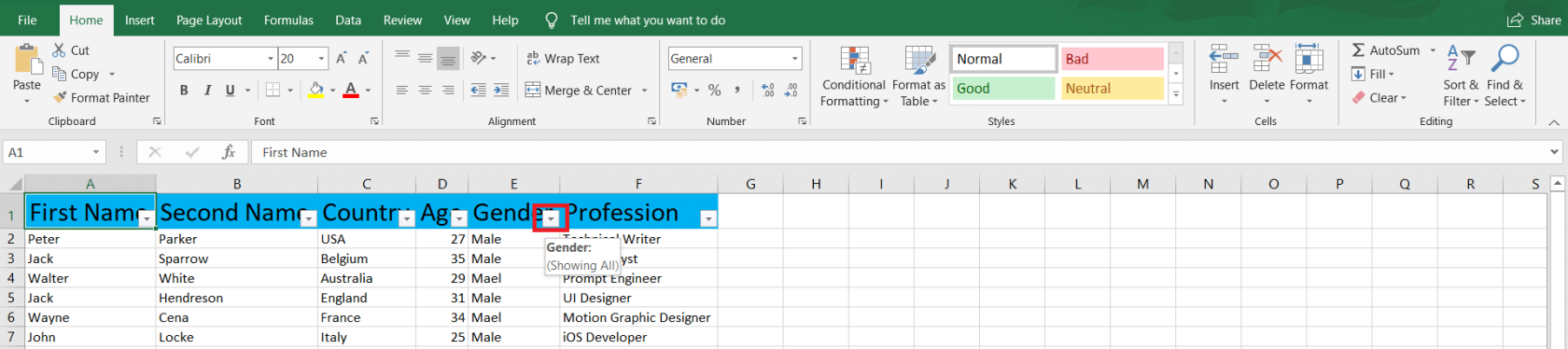Open Country column filter dropdown
Image resolution: width=1568 pixels, height=349 pixels.
pyautogui.click(x=406, y=218)
